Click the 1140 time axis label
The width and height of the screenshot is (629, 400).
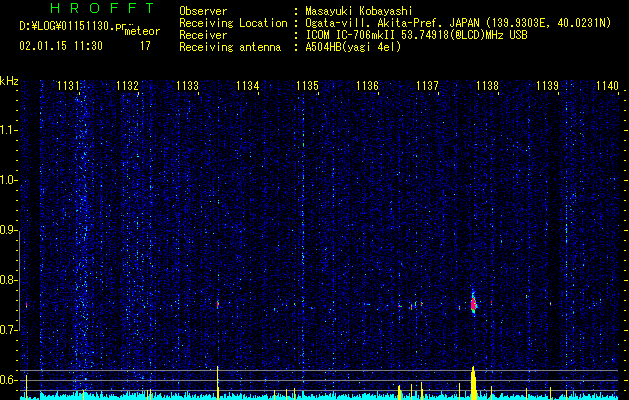[x=607, y=85]
